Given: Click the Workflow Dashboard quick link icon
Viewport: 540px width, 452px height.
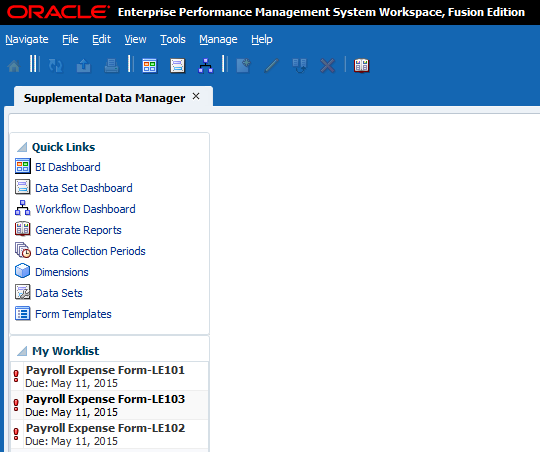Looking at the screenshot, I should 23,208.
